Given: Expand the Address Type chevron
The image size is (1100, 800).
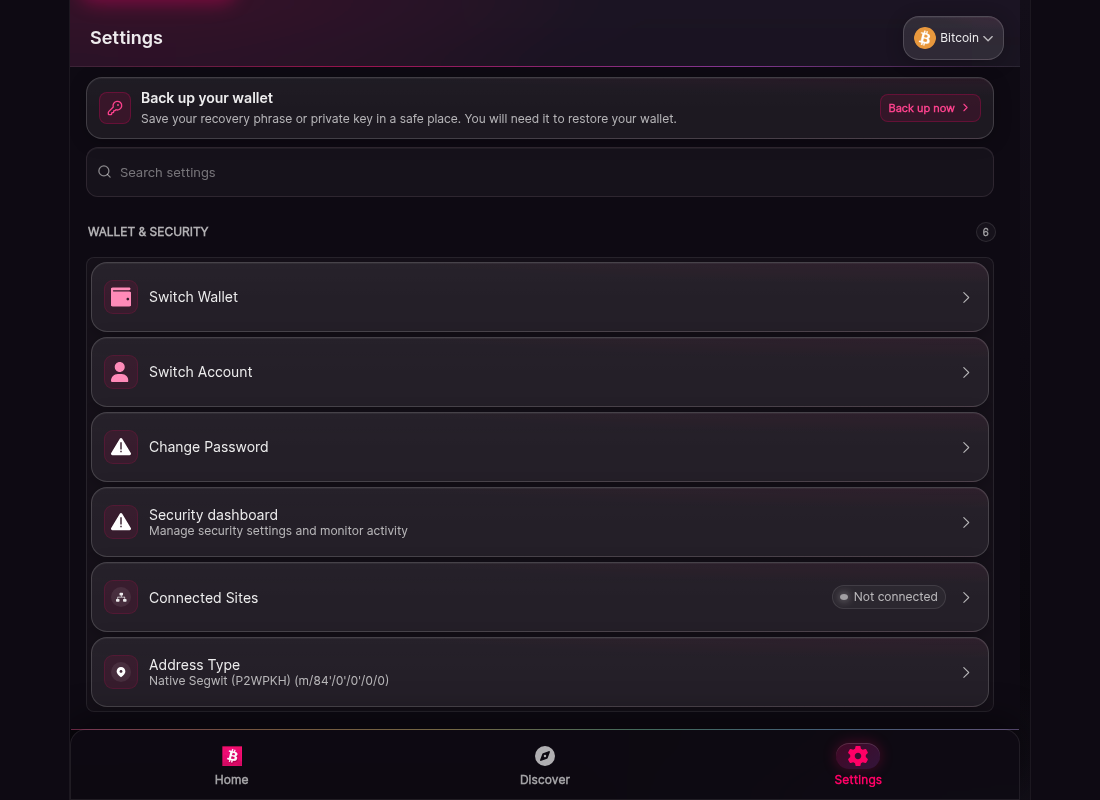Looking at the screenshot, I should click(966, 672).
